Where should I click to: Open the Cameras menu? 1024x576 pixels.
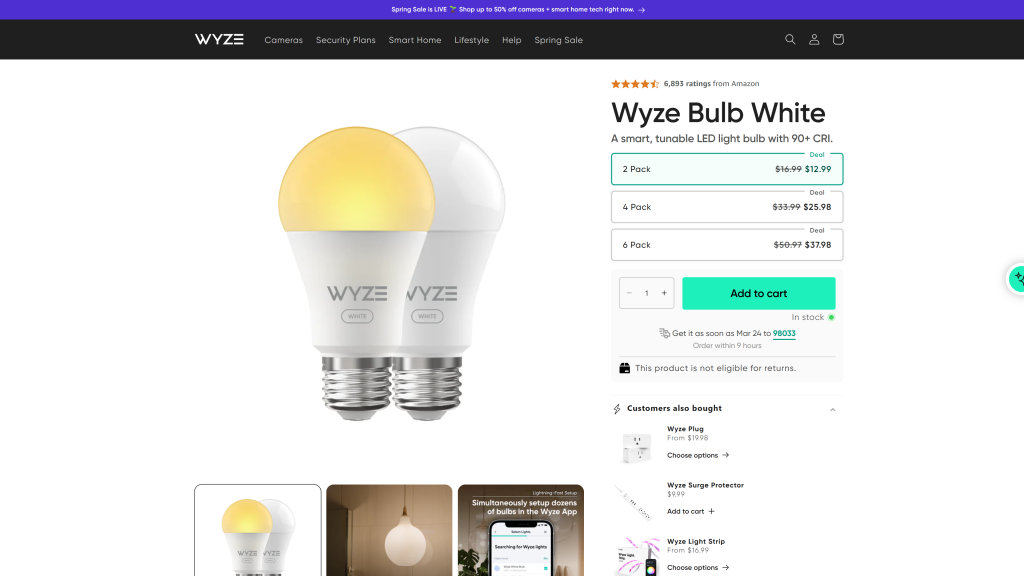(283, 40)
